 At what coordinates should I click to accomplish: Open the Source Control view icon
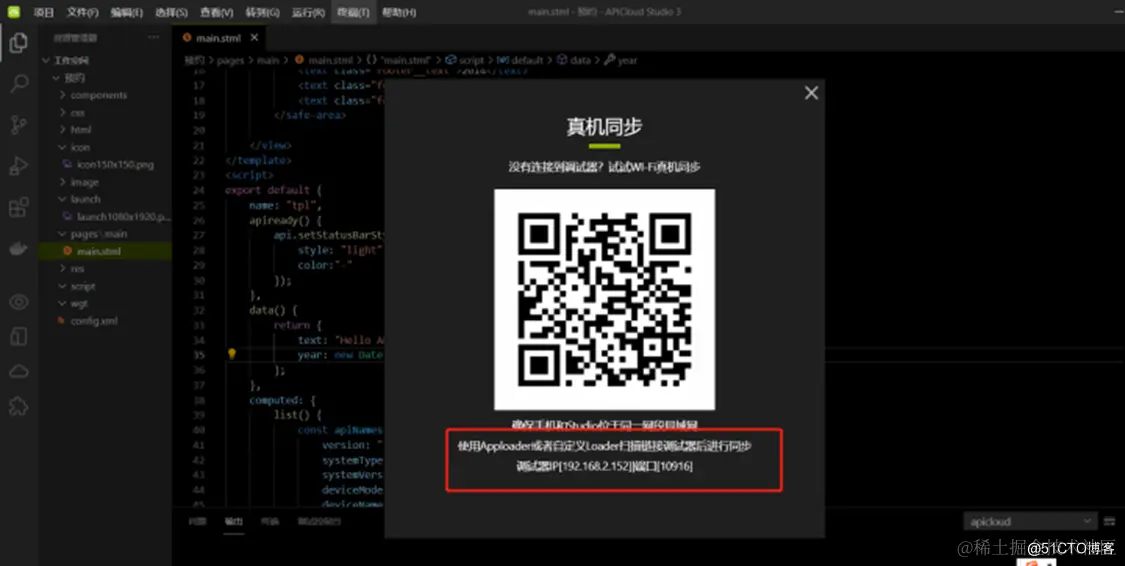[19, 126]
